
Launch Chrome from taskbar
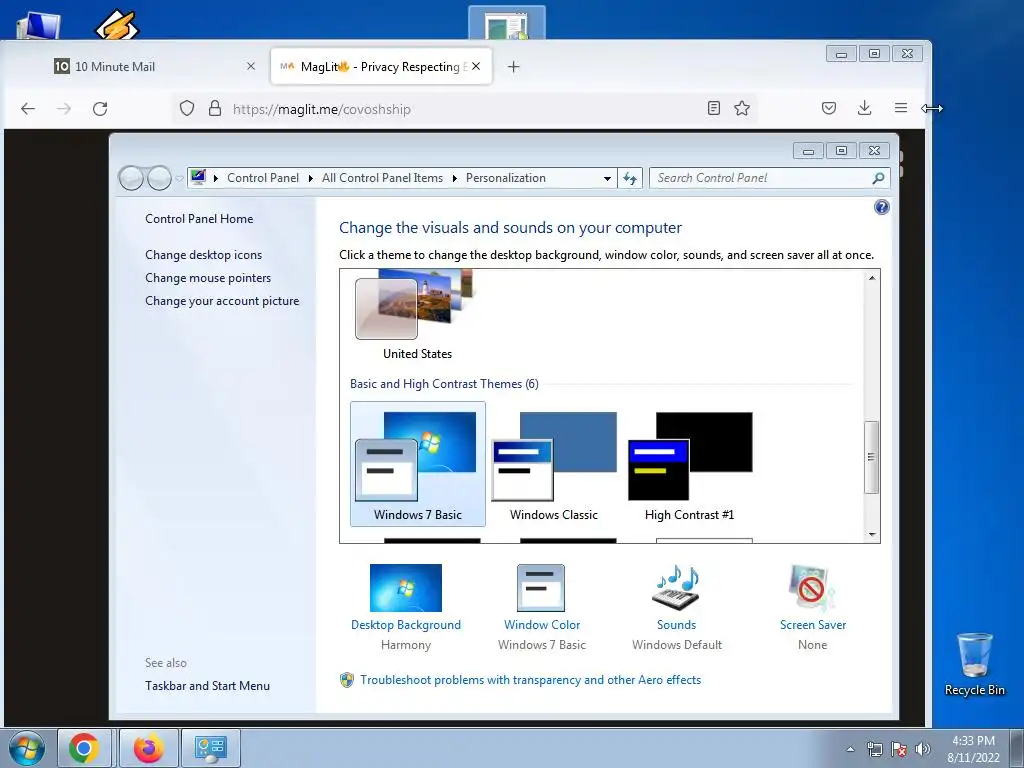tap(84, 748)
